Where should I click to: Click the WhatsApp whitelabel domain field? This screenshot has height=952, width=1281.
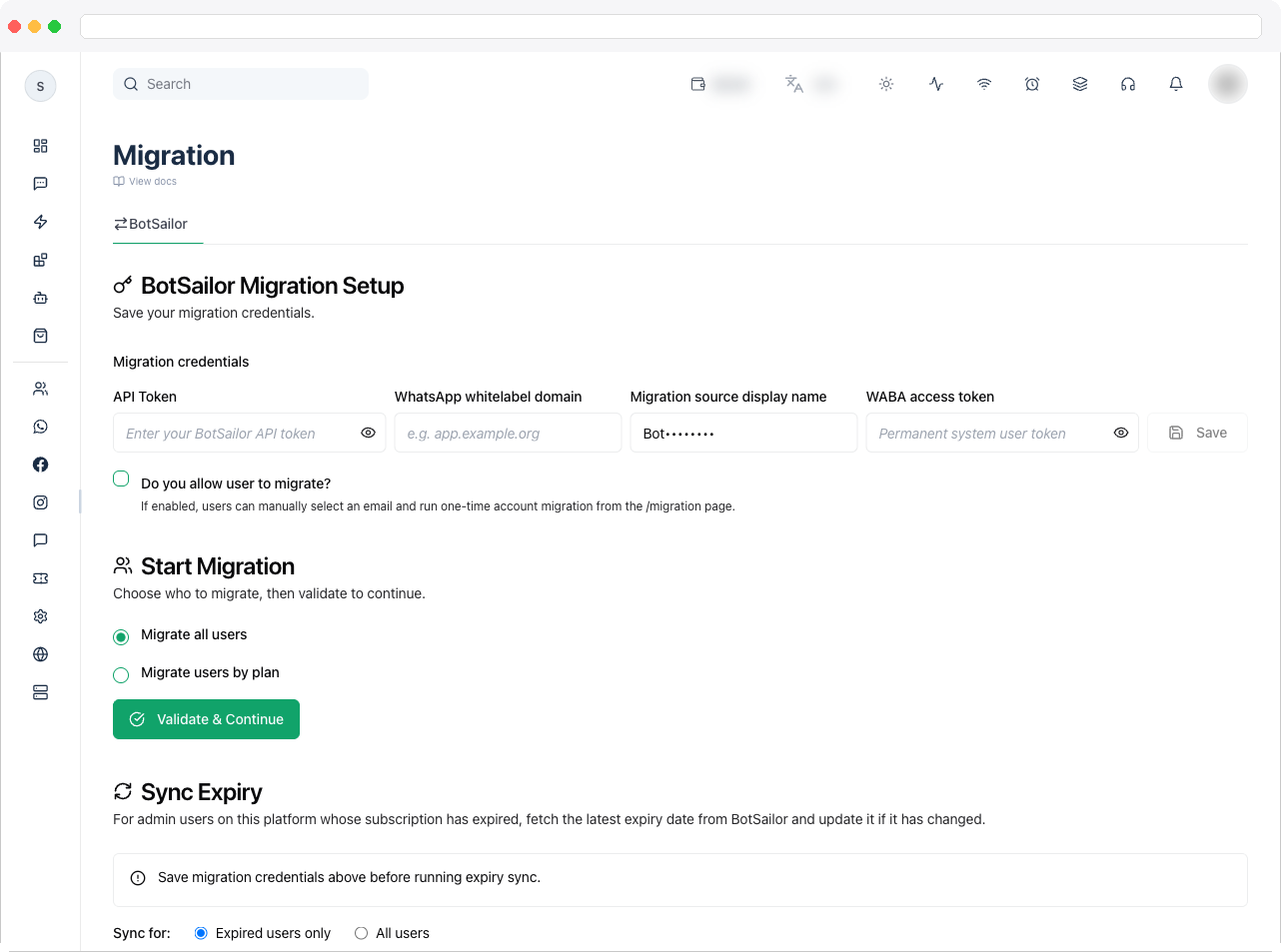pos(508,433)
